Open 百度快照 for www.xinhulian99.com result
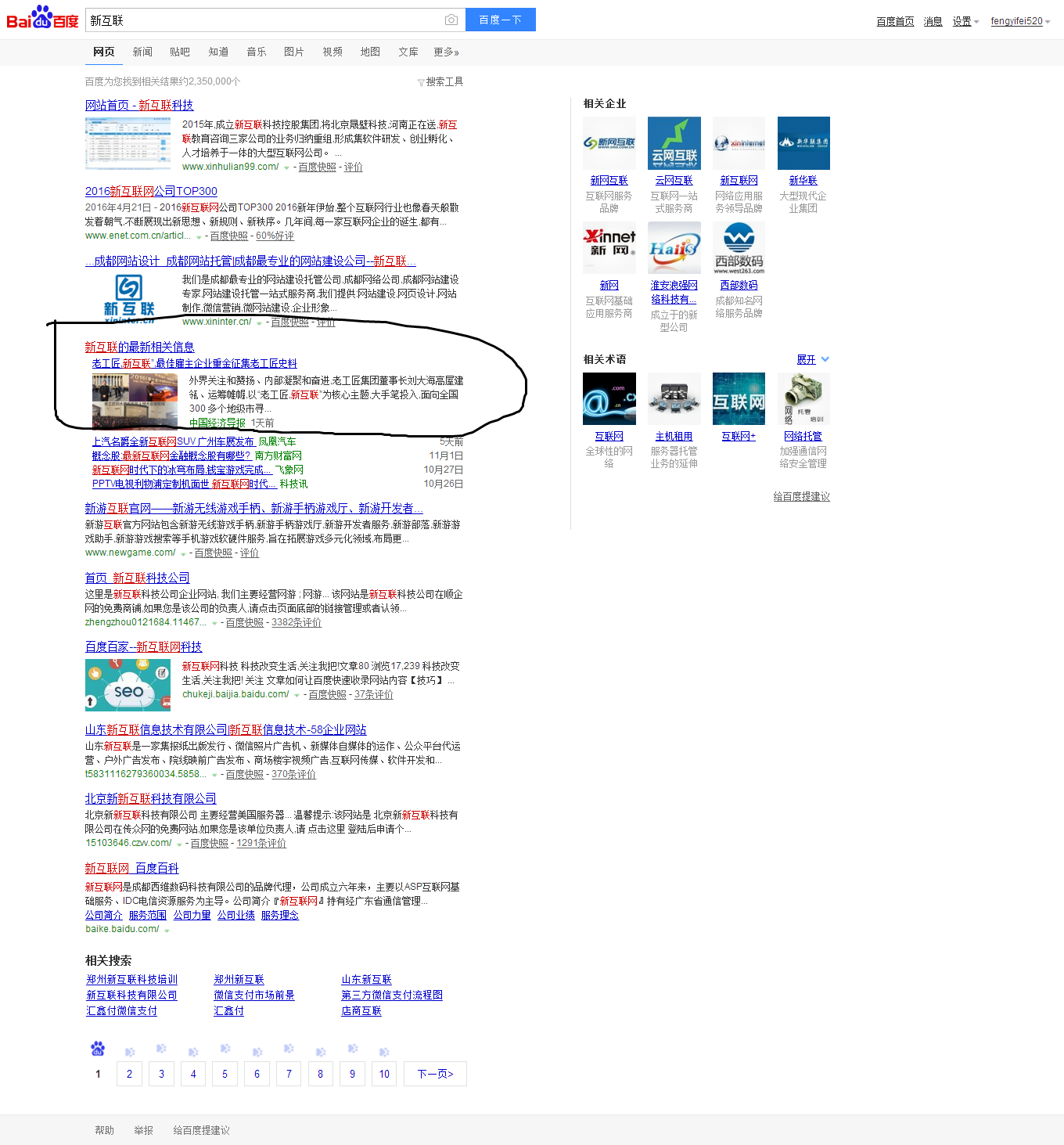The width and height of the screenshot is (1064, 1145). click(317, 167)
